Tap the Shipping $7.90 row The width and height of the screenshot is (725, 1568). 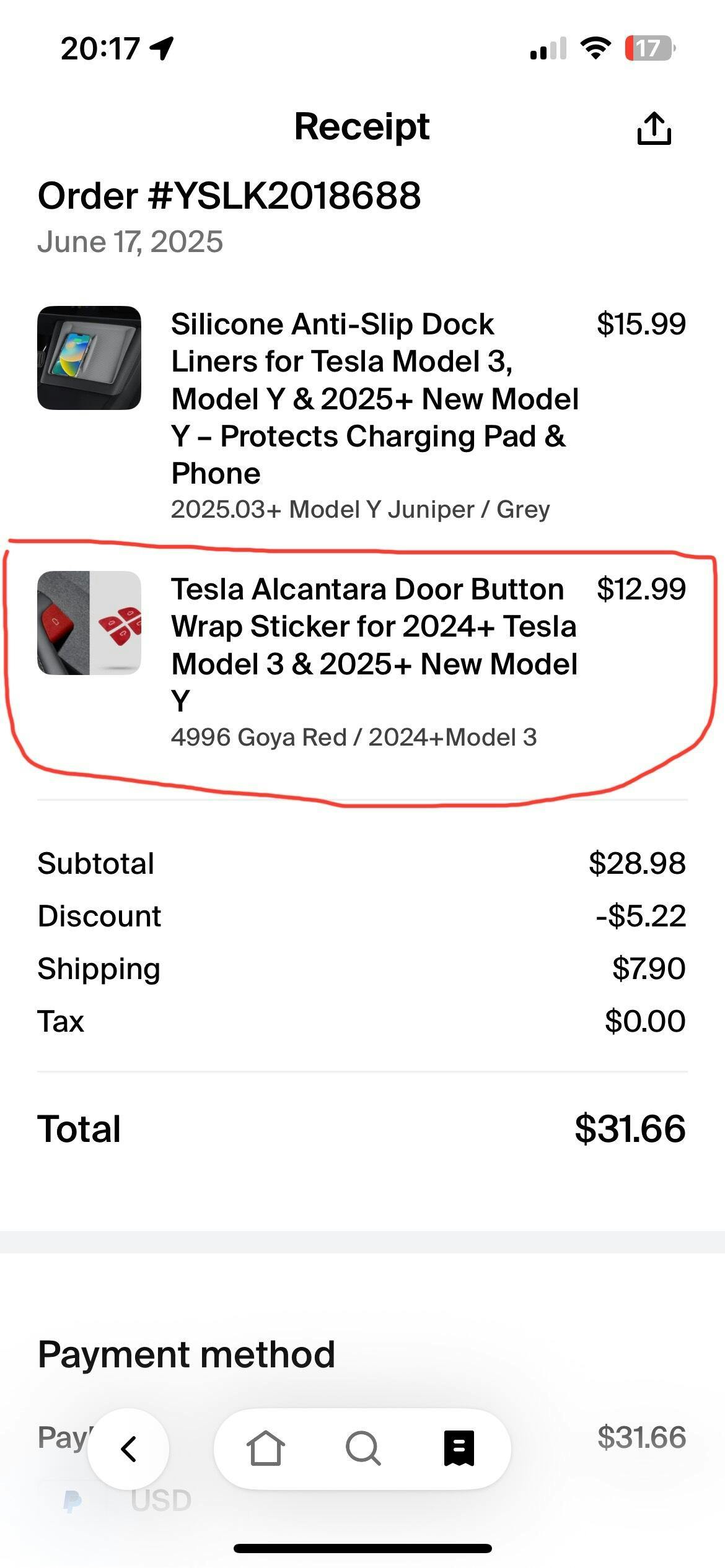[x=362, y=969]
